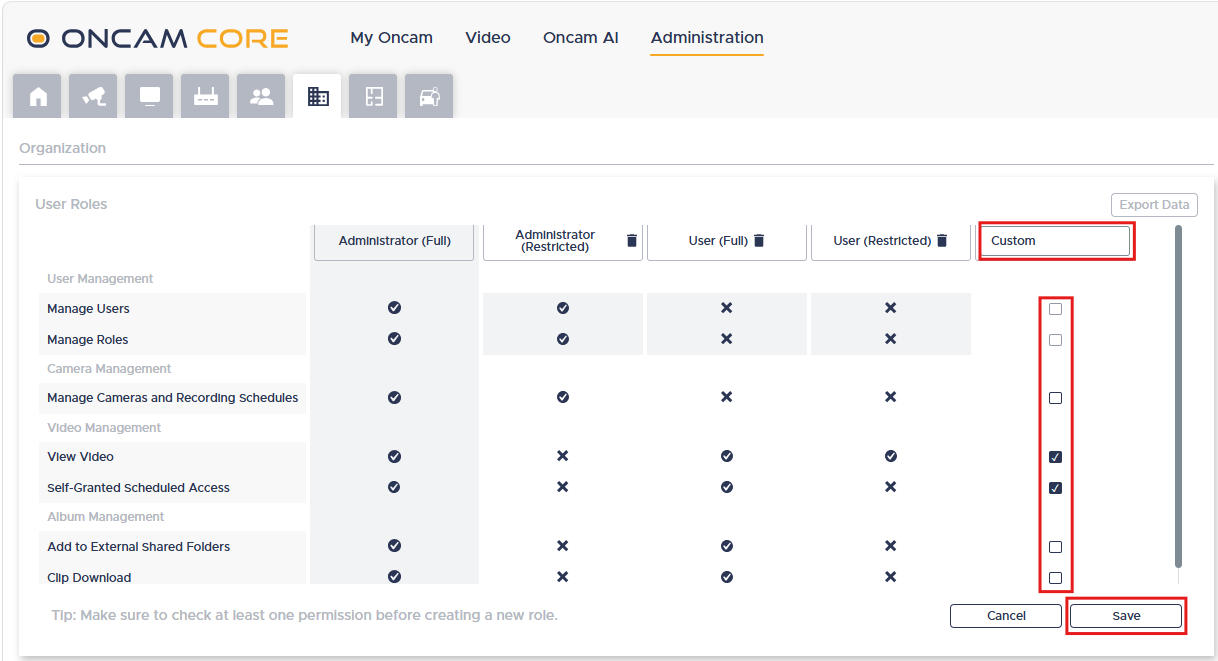1218x661 pixels.
Task: Open the network router icon tab
Action: [x=206, y=96]
